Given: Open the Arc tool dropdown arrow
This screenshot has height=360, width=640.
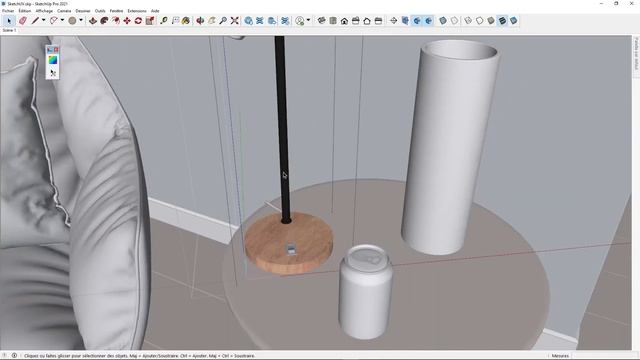Looking at the screenshot, I should [62, 20].
